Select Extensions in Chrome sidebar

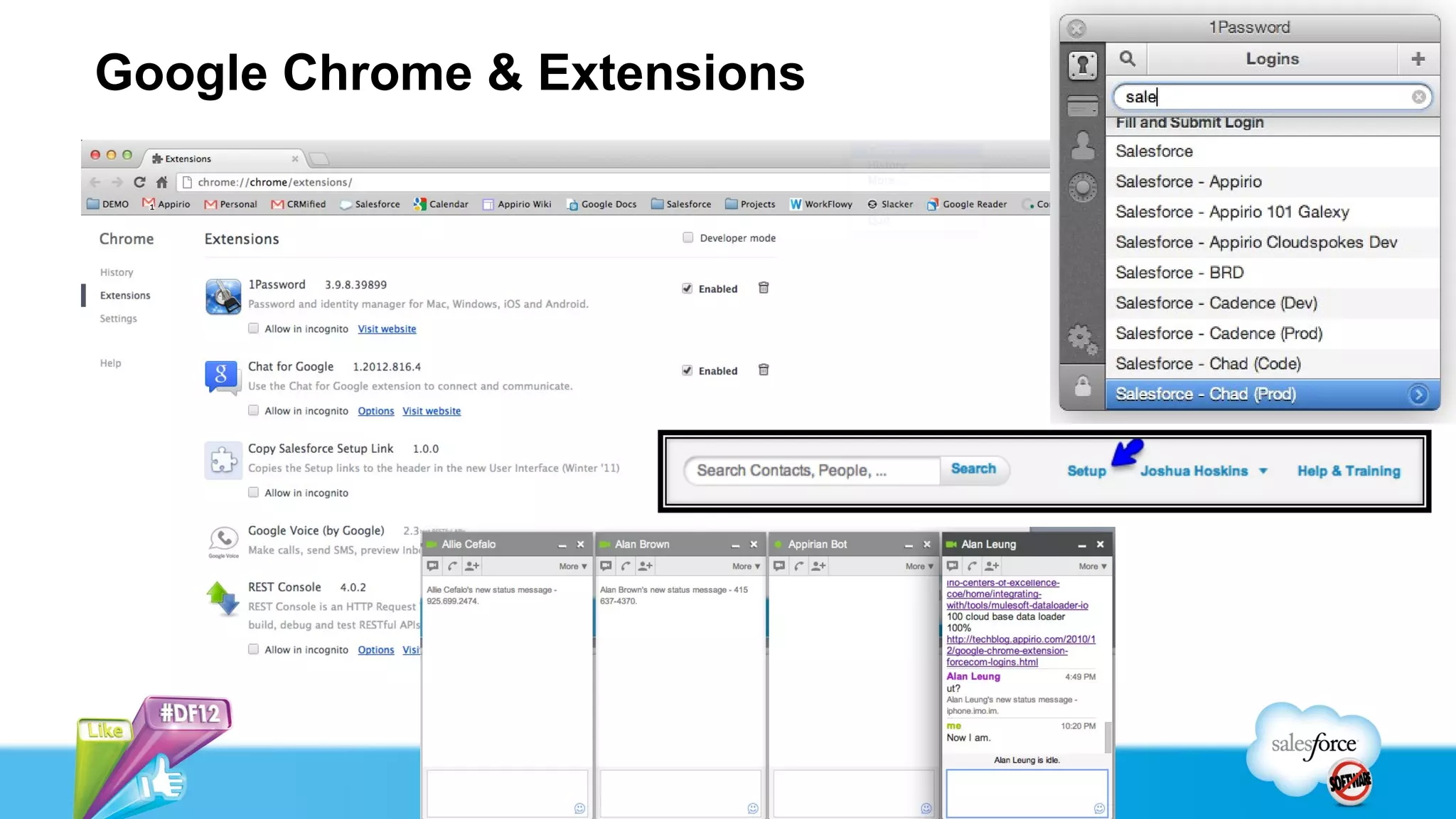pos(125,295)
